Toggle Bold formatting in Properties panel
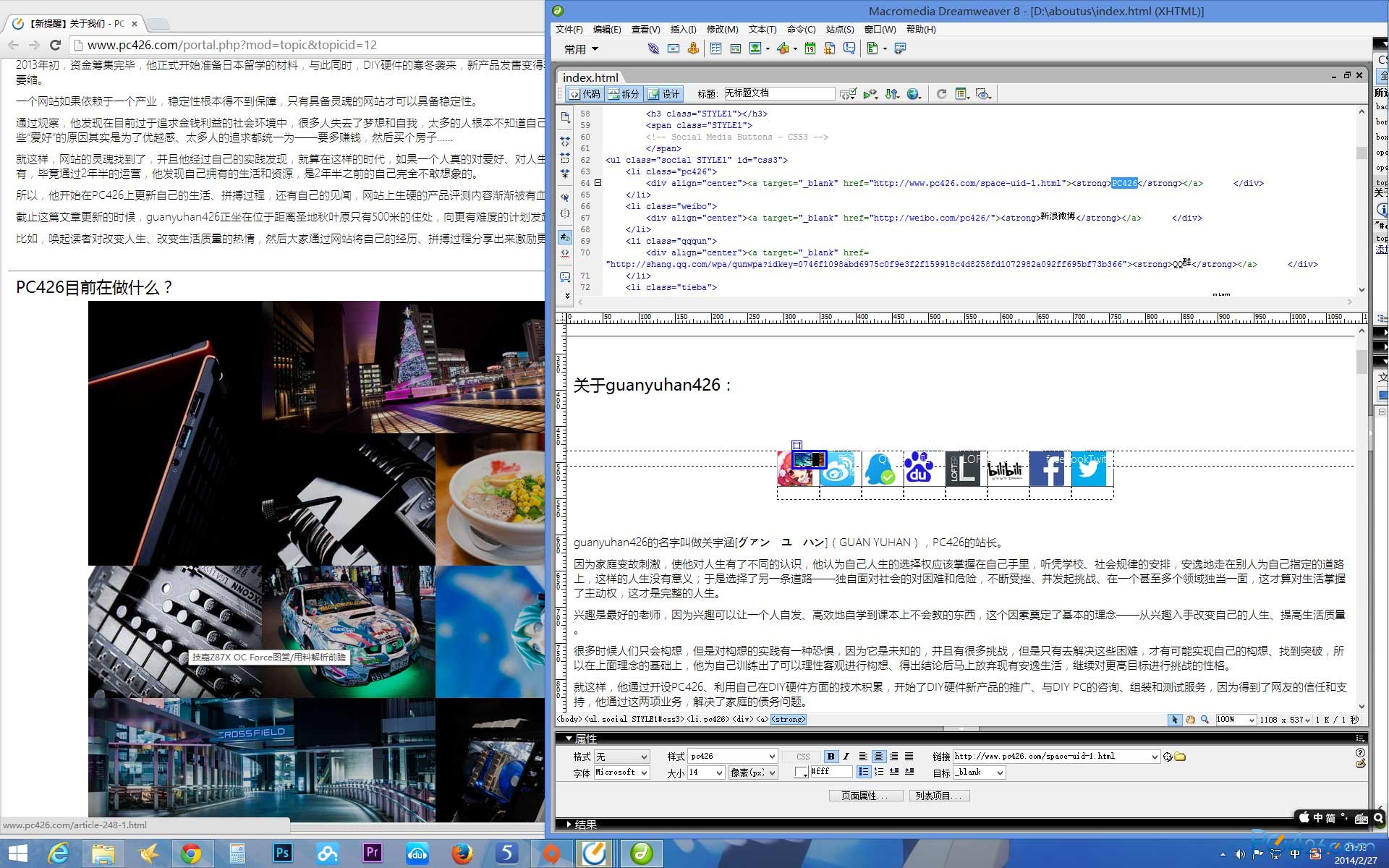 831,757
